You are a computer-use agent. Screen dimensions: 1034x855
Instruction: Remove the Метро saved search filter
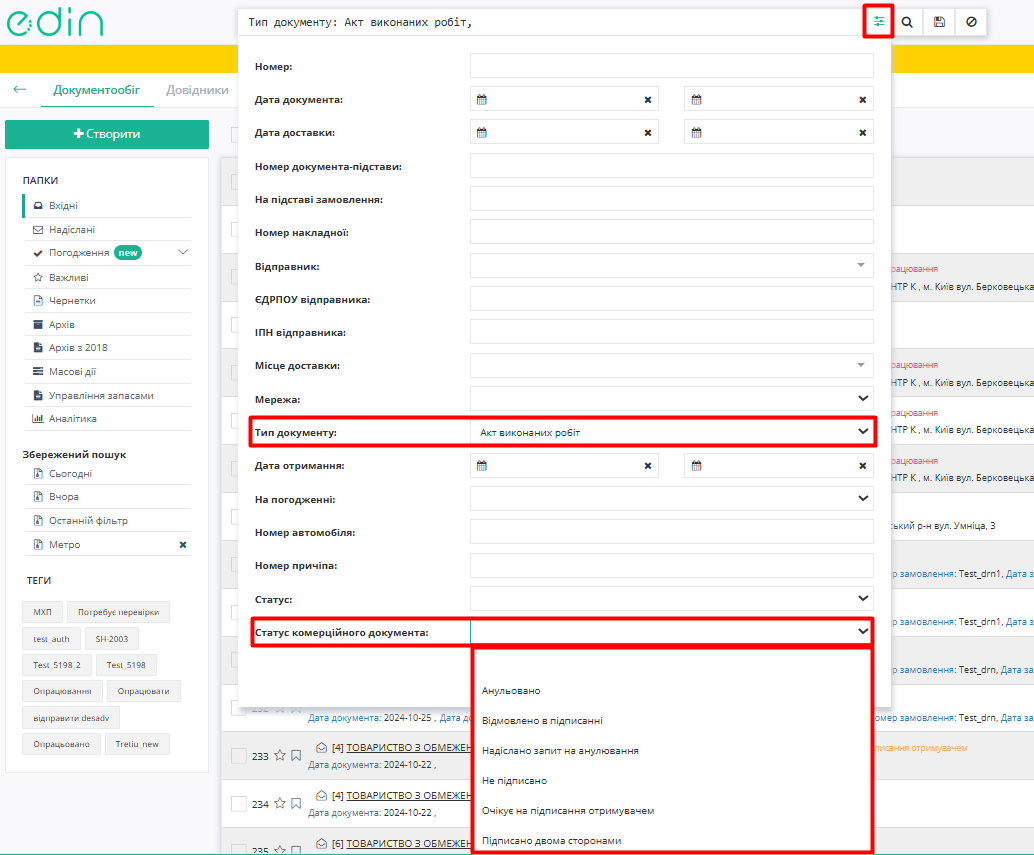(x=184, y=543)
